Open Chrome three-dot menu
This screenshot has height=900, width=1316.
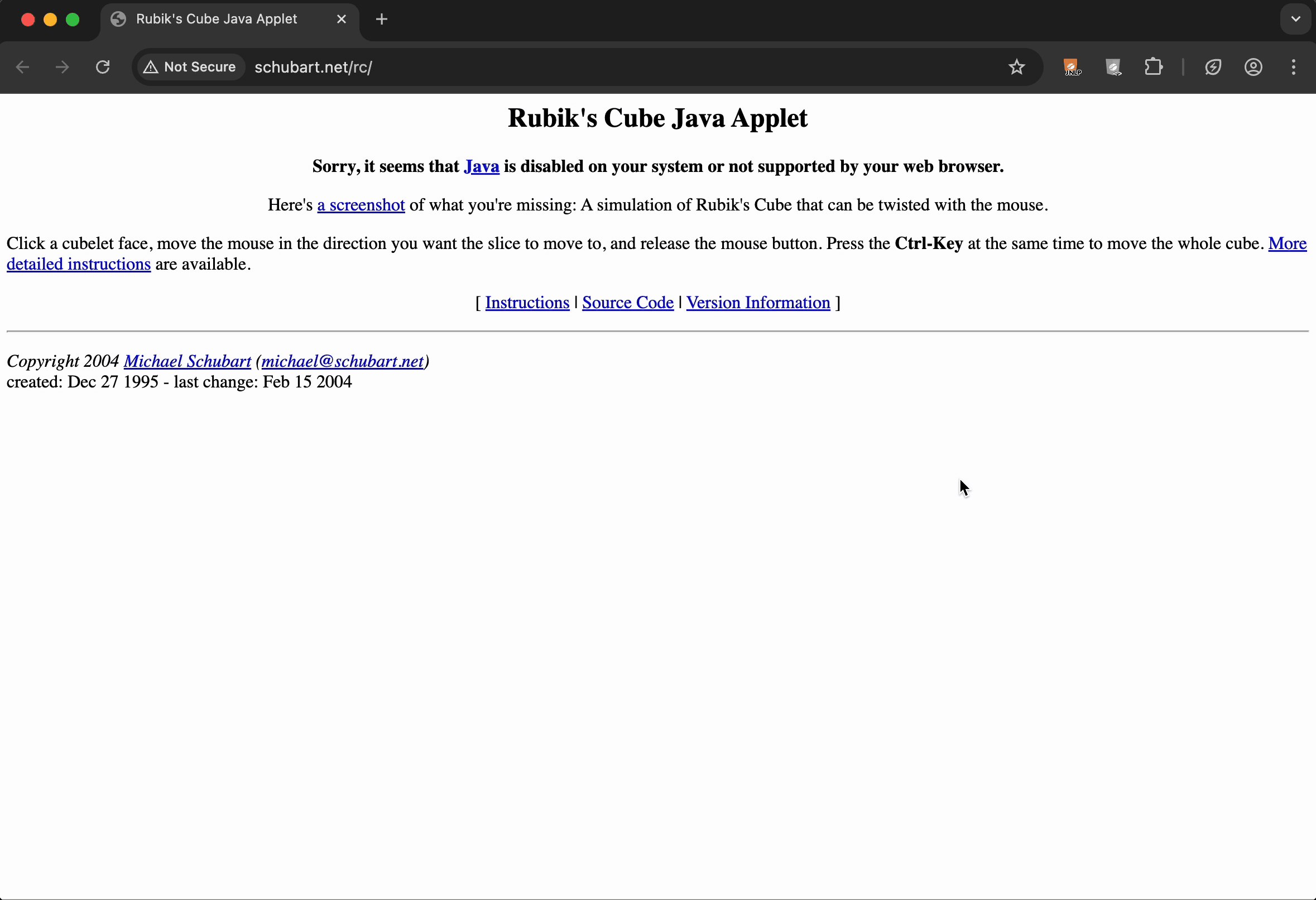(1293, 67)
